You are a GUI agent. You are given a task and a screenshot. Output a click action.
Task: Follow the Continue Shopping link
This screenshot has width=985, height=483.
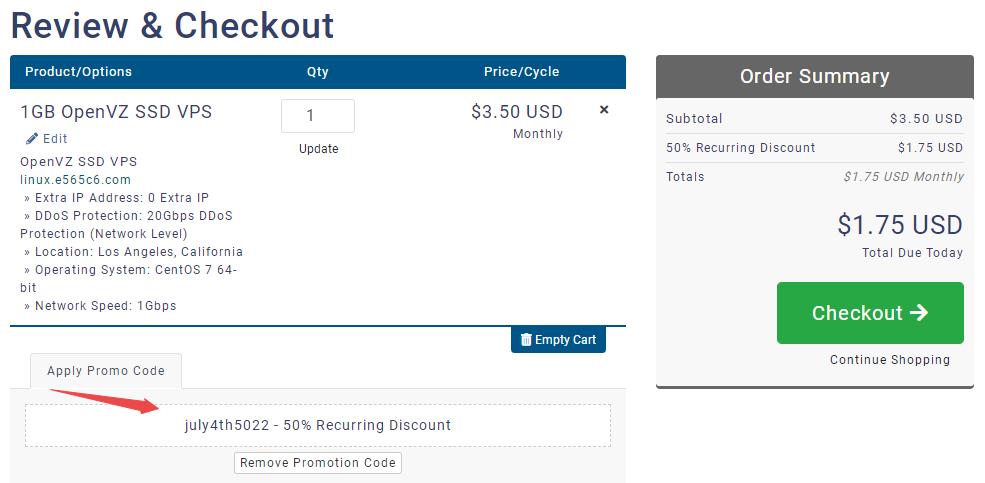890,360
